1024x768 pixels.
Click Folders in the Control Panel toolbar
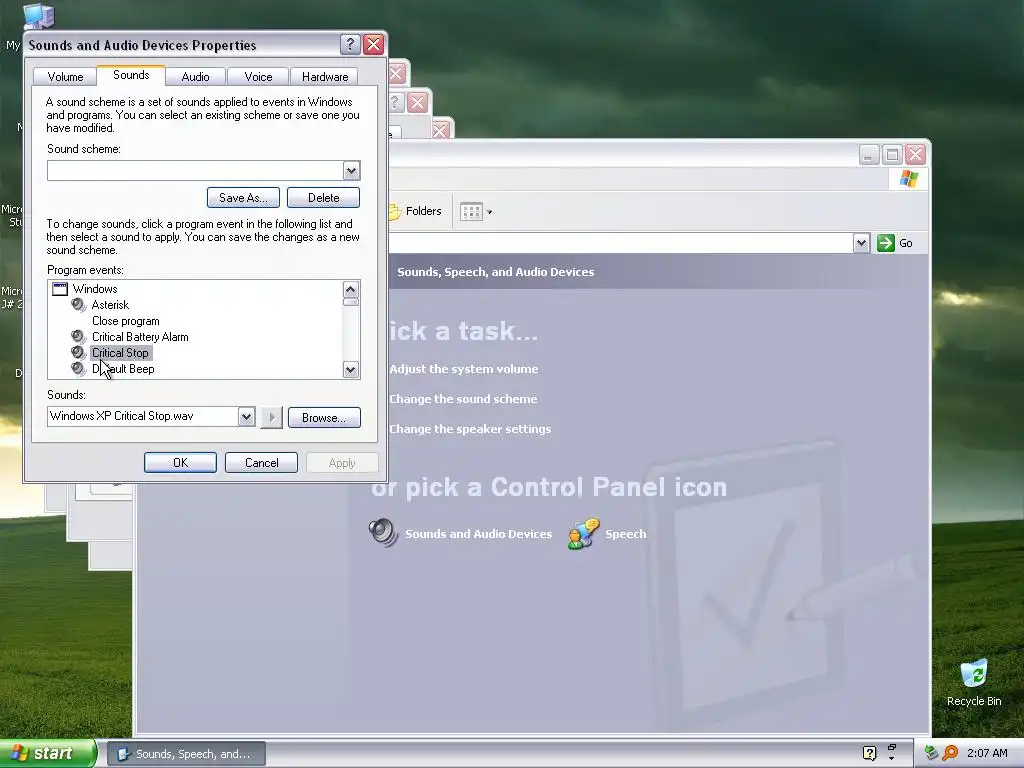click(x=417, y=211)
